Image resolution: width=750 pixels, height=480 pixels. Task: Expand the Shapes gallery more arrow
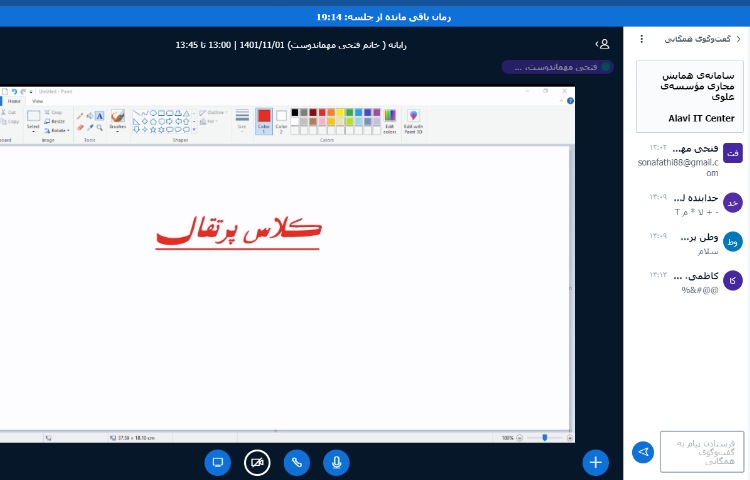[194, 130]
